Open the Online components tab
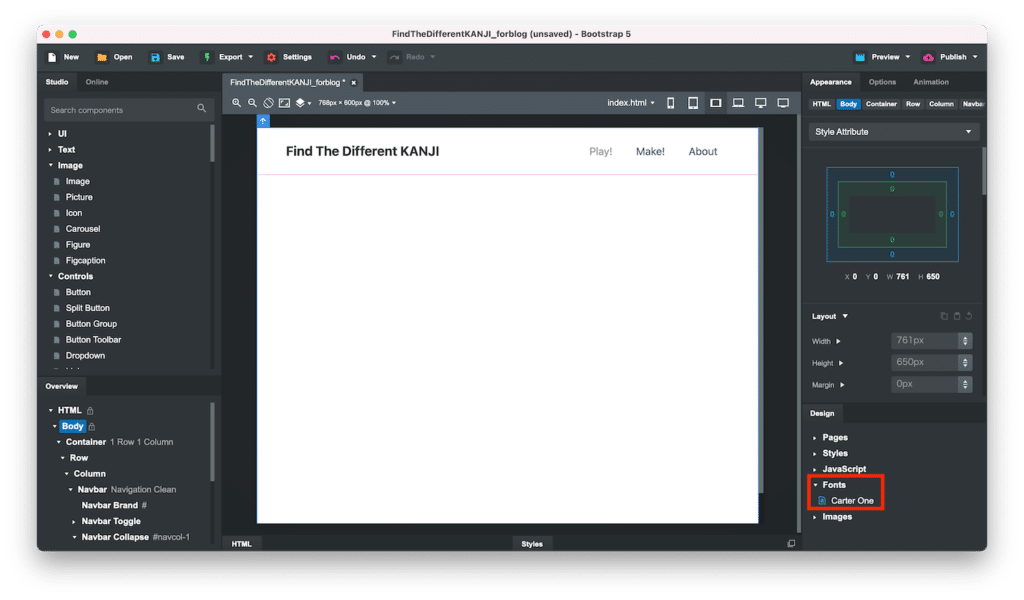Screen dimensions: 1024x600 [x=97, y=82]
